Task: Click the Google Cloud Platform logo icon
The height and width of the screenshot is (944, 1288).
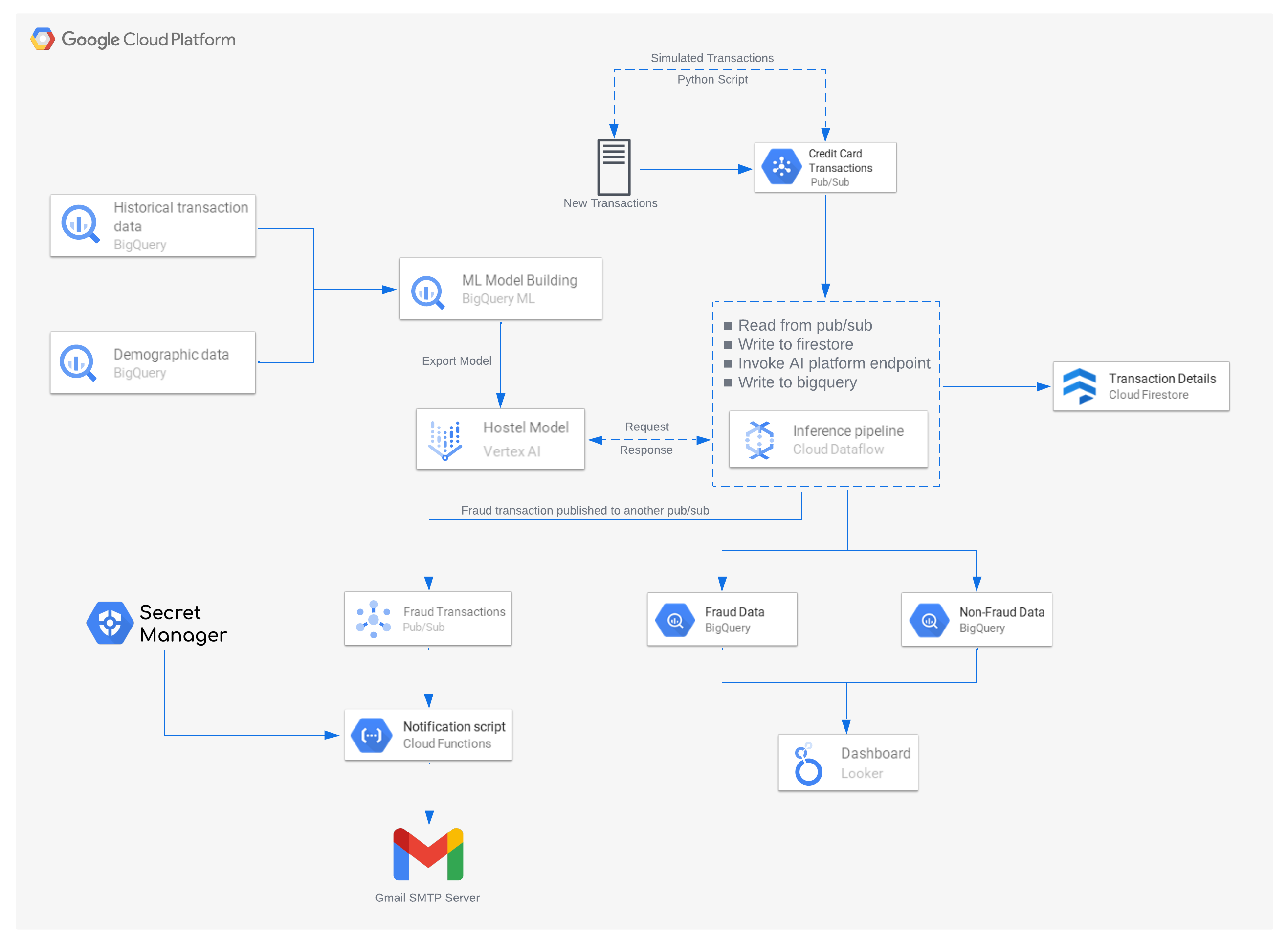Action: (x=43, y=40)
